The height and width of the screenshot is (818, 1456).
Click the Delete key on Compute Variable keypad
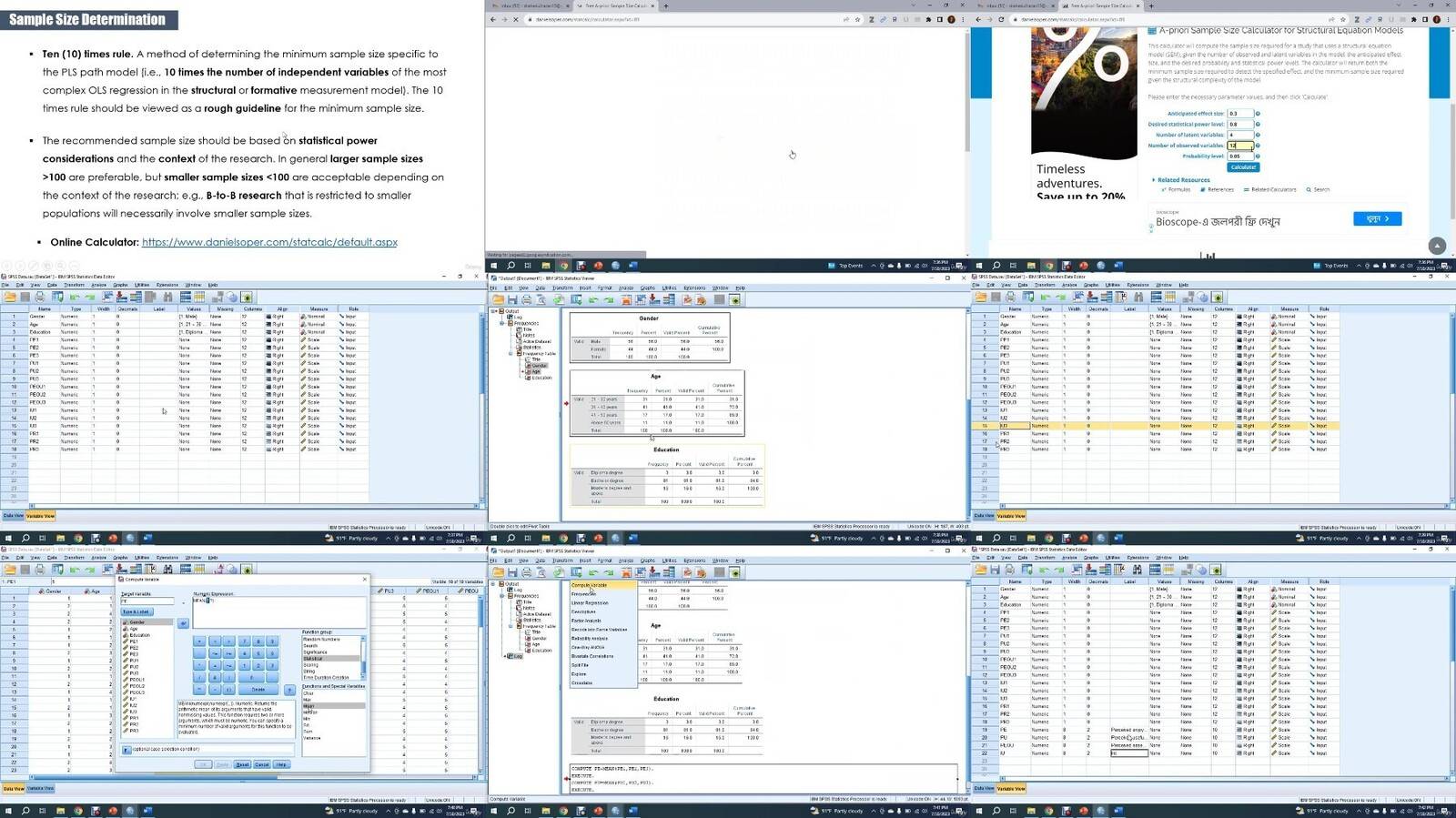[x=258, y=689]
